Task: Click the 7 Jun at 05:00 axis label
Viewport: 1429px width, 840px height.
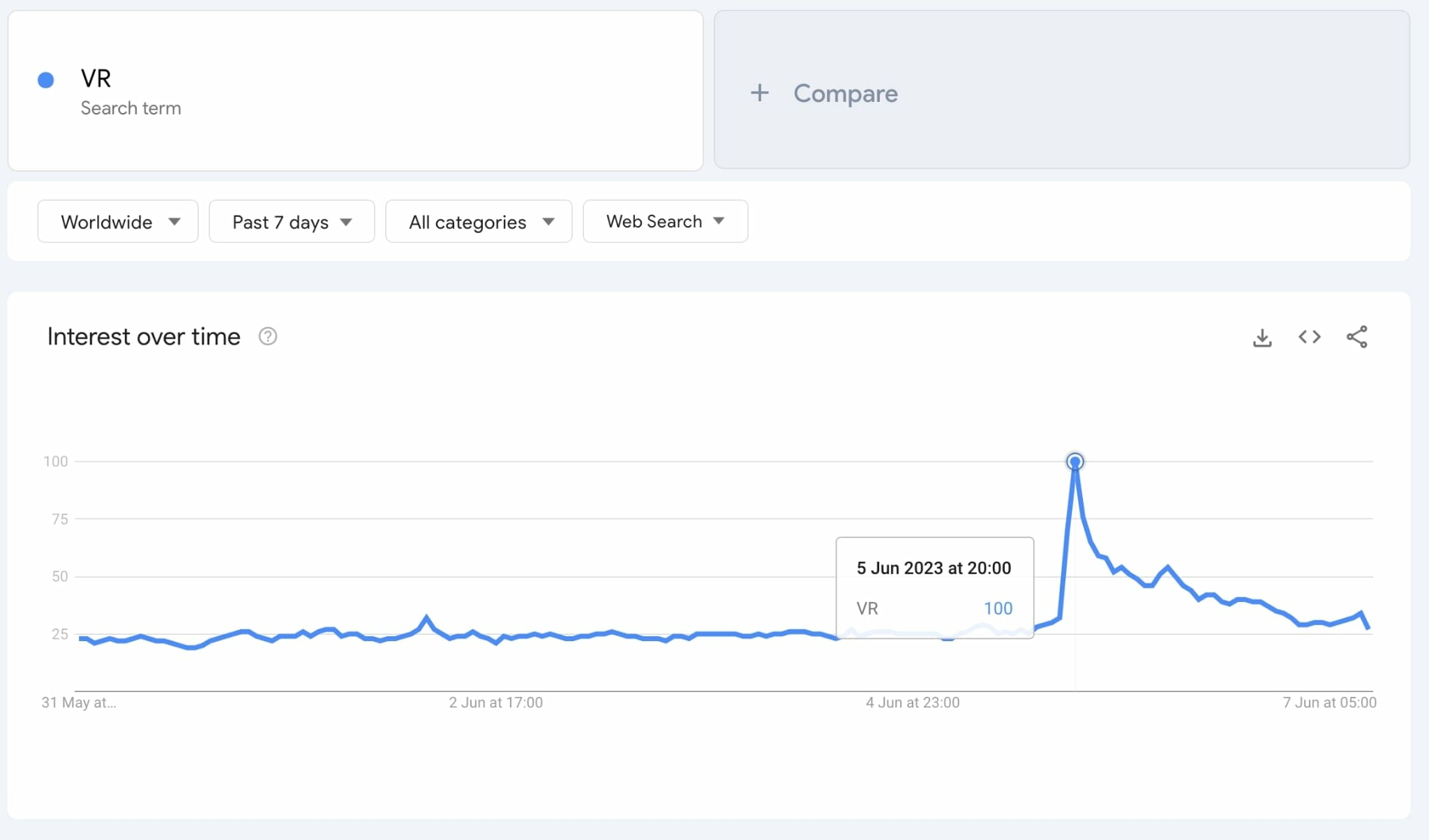Action: point(1329,703)
